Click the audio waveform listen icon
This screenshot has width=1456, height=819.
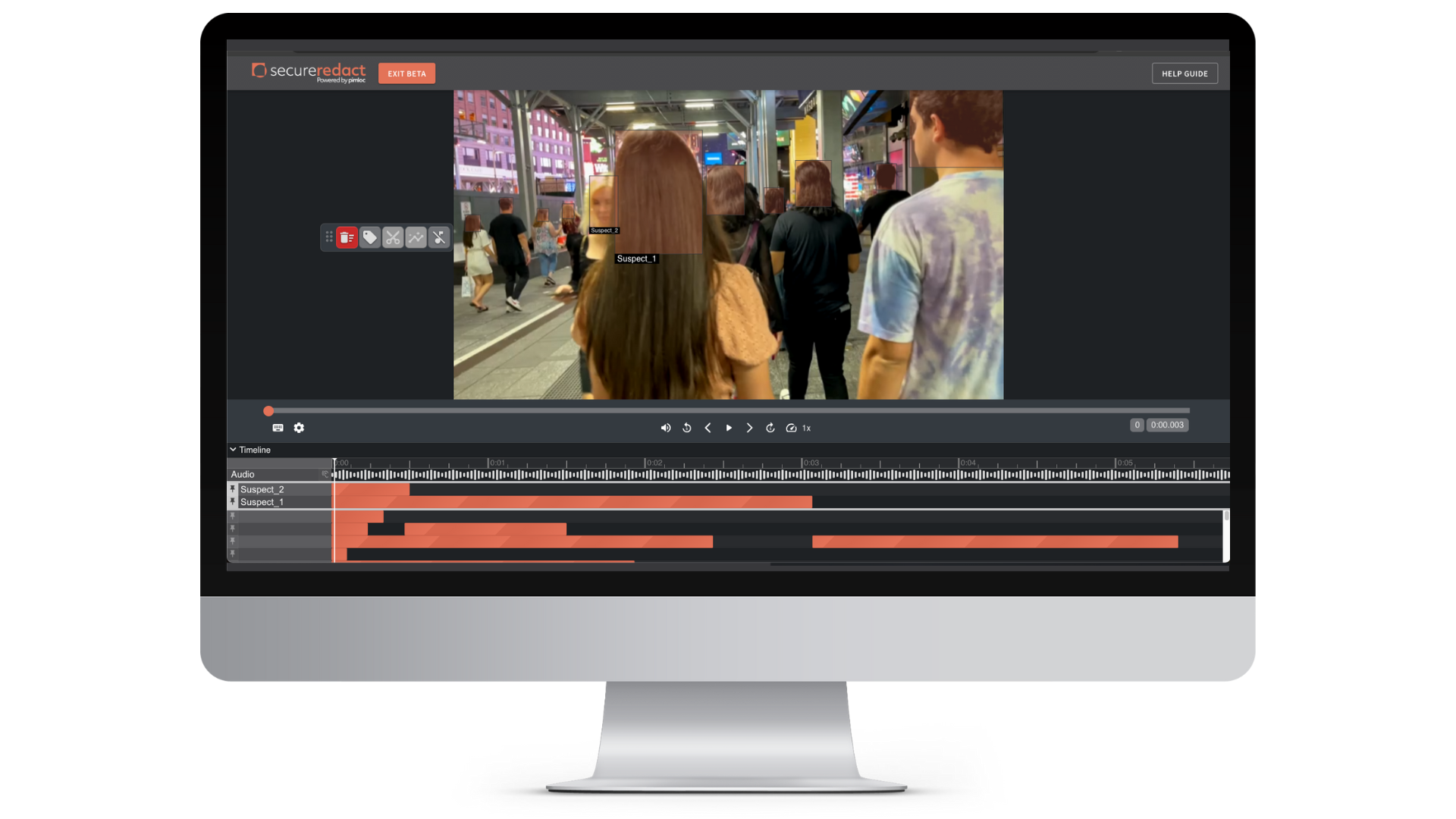coord(325,474)
